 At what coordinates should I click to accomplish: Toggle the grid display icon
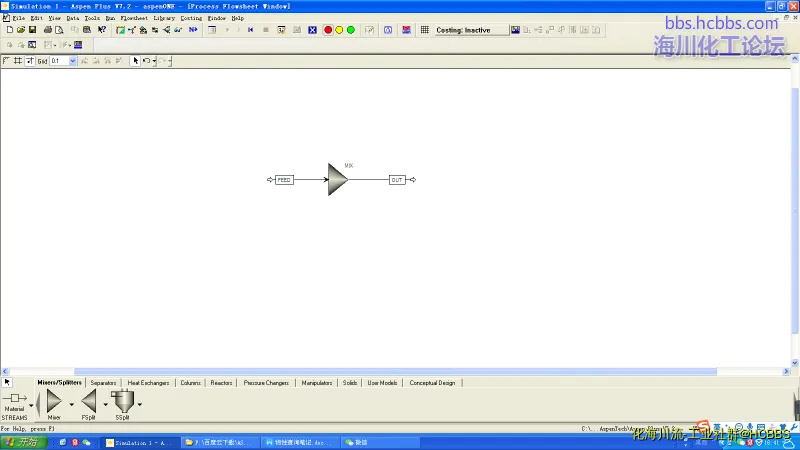click(18, 61)
